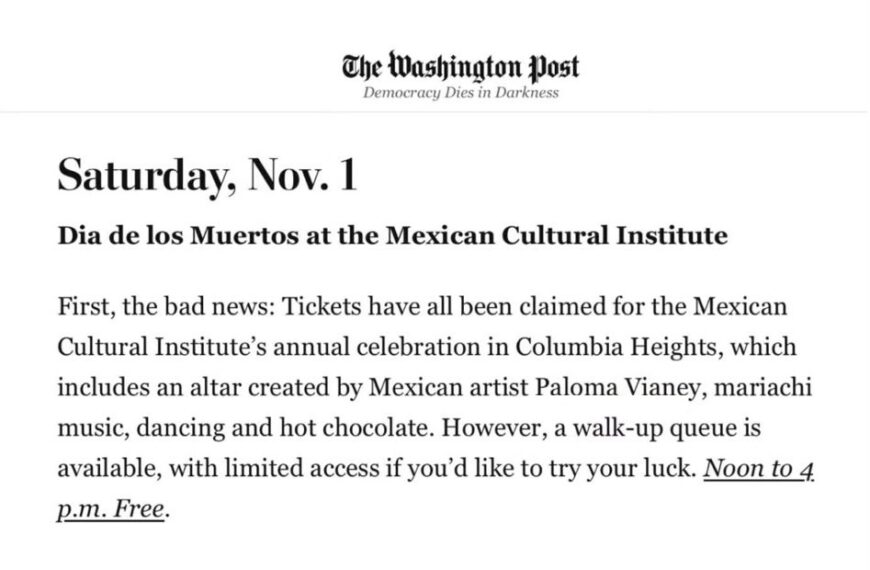Click The Washington Post masthead logo
The width and height of the screenshot is (870, 570).
460,66
